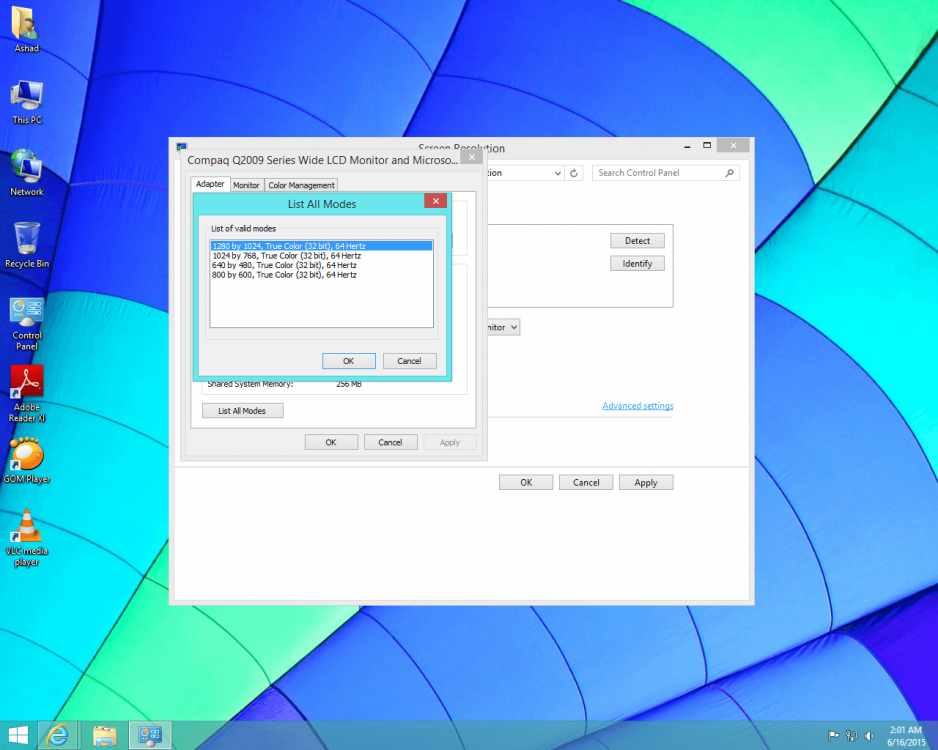Click the Identify button

[x=637, y=264]
